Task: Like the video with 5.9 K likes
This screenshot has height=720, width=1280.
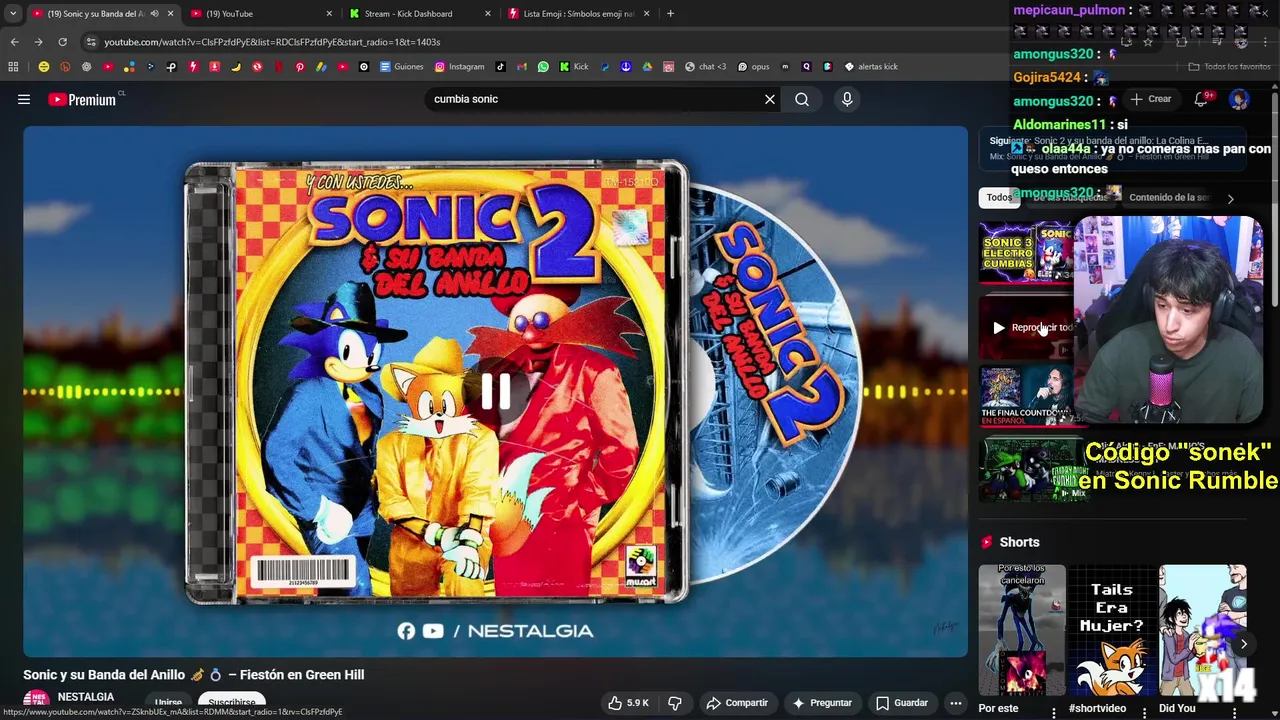Action: point(629,703)
